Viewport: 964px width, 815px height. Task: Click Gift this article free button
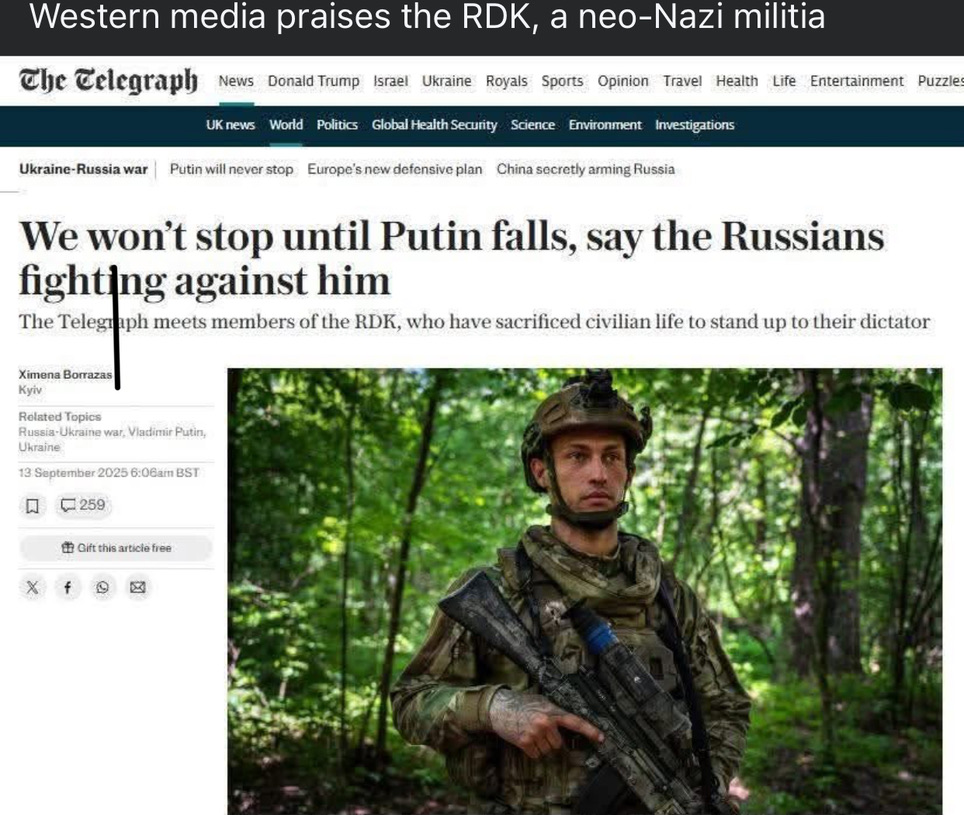[x=116, y=548]
